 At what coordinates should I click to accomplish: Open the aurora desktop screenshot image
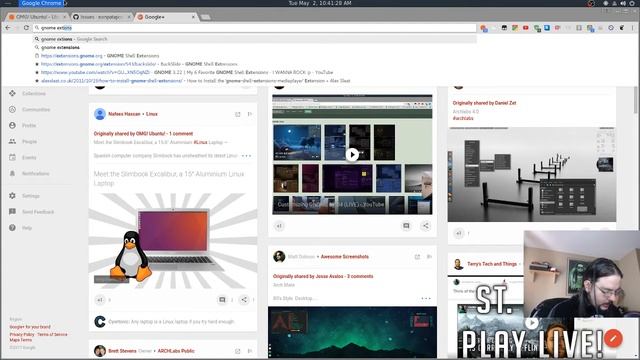point(352,332)
